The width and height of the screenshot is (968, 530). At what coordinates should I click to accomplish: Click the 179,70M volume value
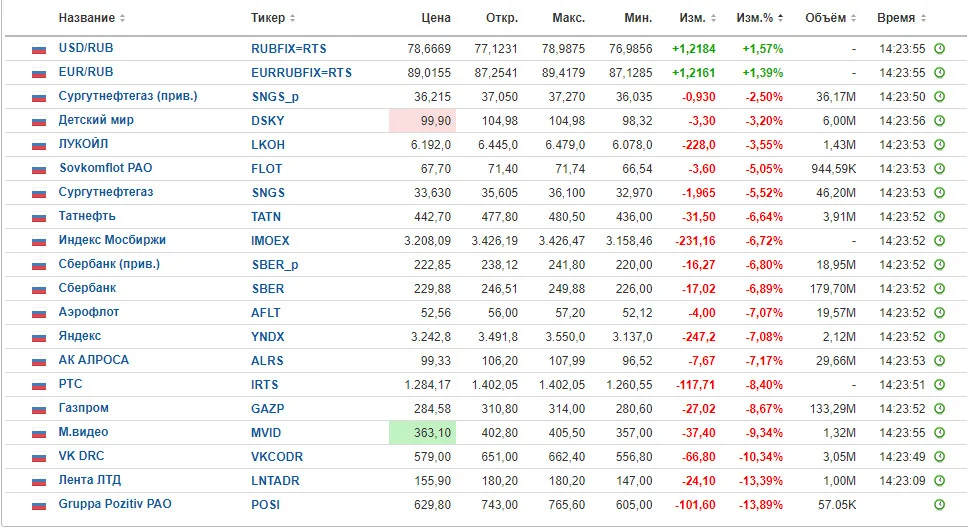tap(833, 289)
